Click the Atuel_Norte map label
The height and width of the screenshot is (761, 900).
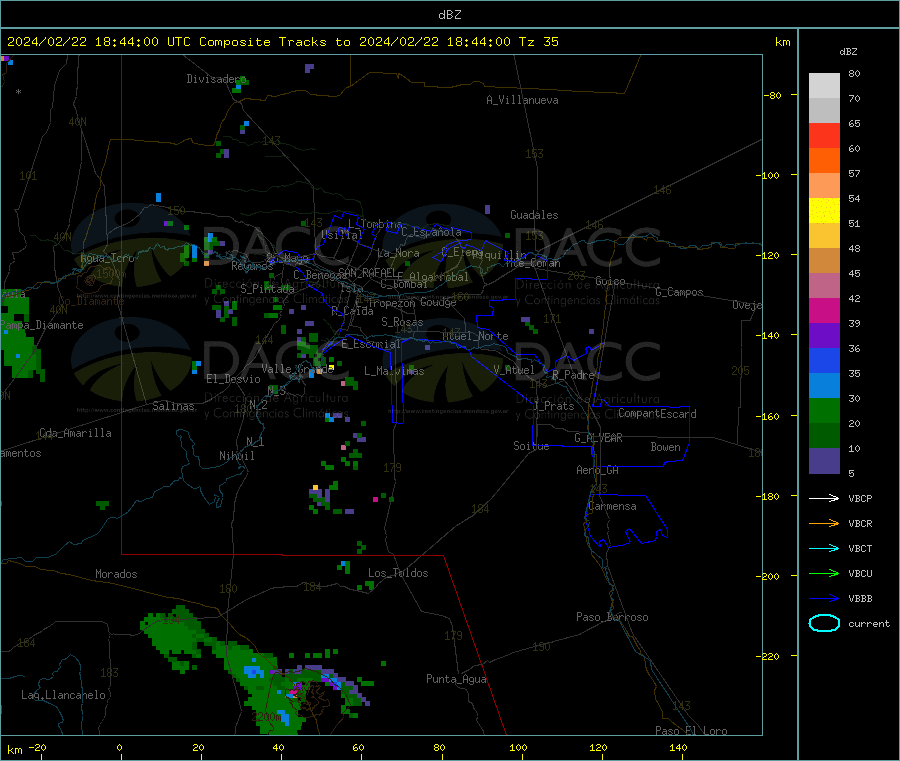pyautogui.click(x=475, y=336)
